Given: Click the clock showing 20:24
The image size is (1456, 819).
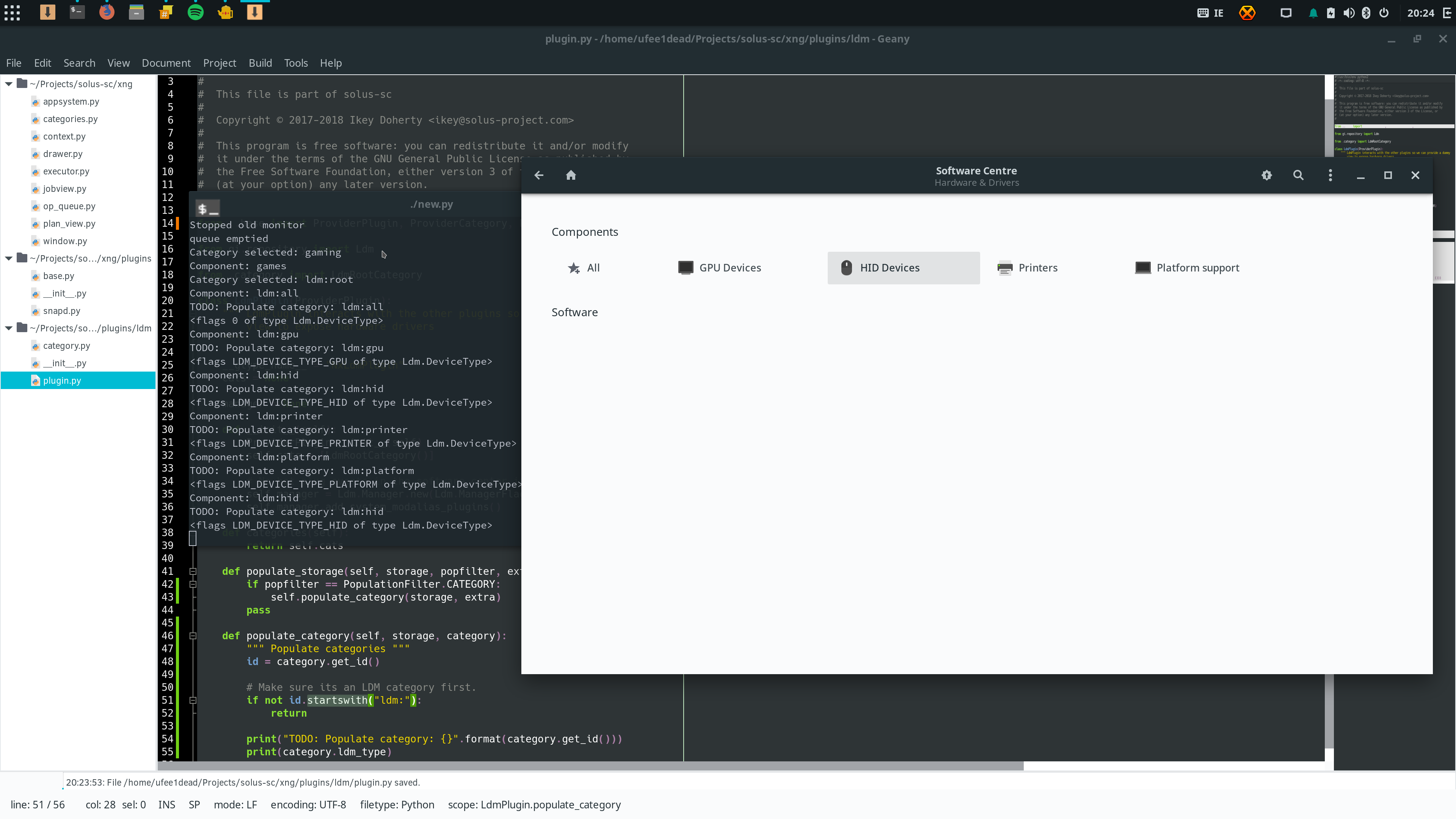Looking at the screenshot, I should [x=1420, y=13].
